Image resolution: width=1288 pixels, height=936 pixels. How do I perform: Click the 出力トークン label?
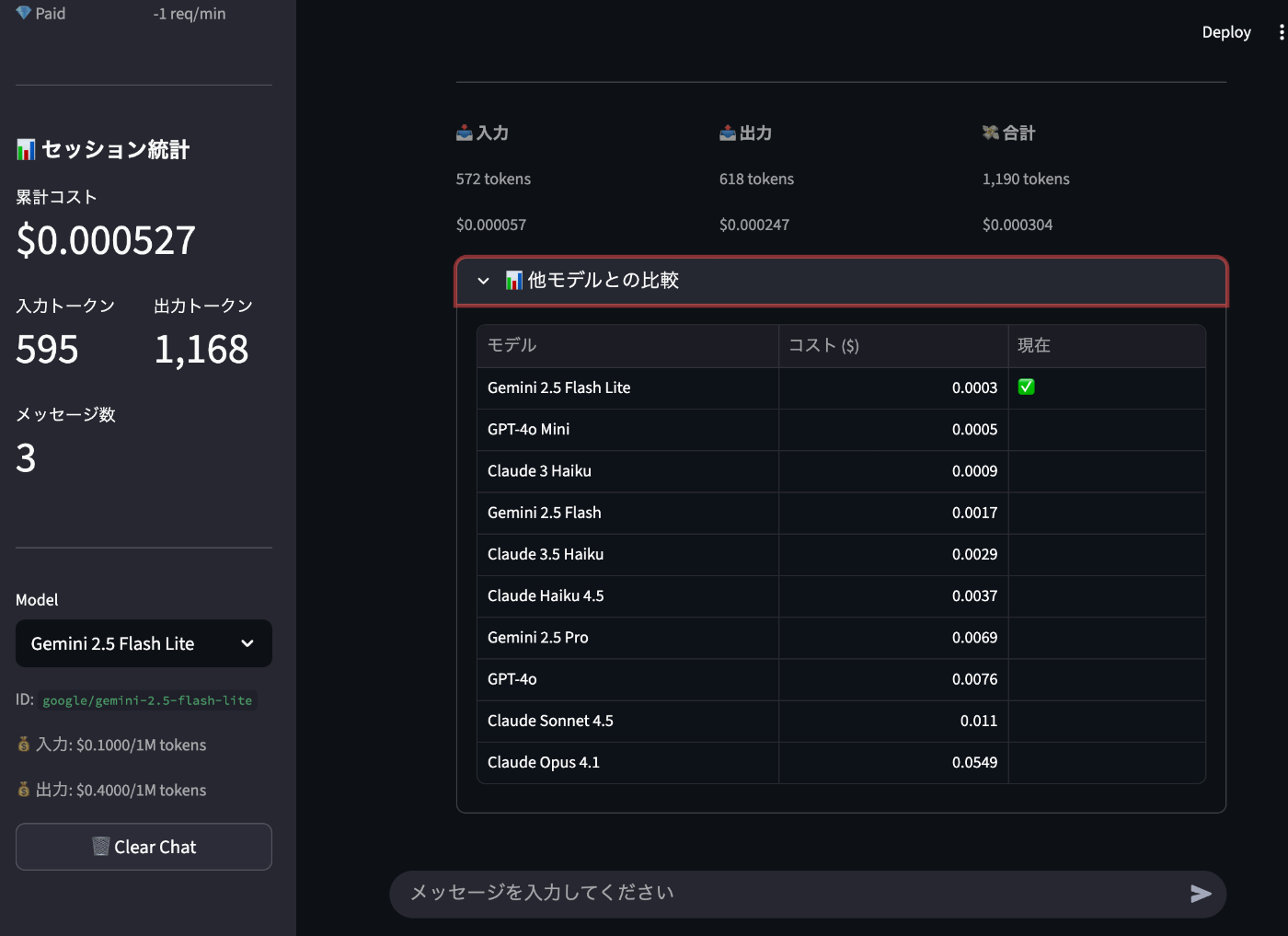[x=203, y=306]
